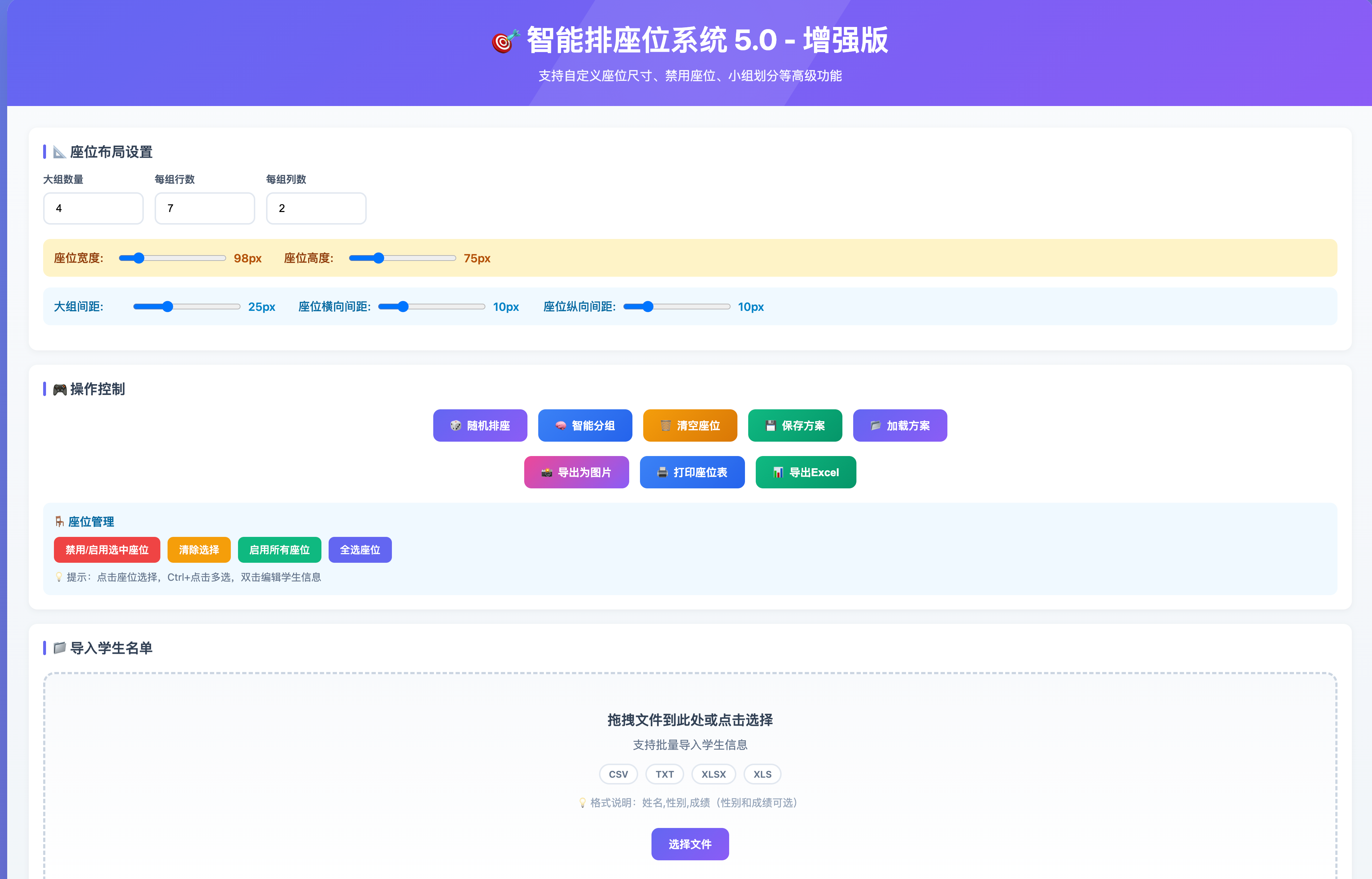Screen dimensions: 1372x879
Task: Click the 座位宽度 slider handle
Action: [139, 258]
